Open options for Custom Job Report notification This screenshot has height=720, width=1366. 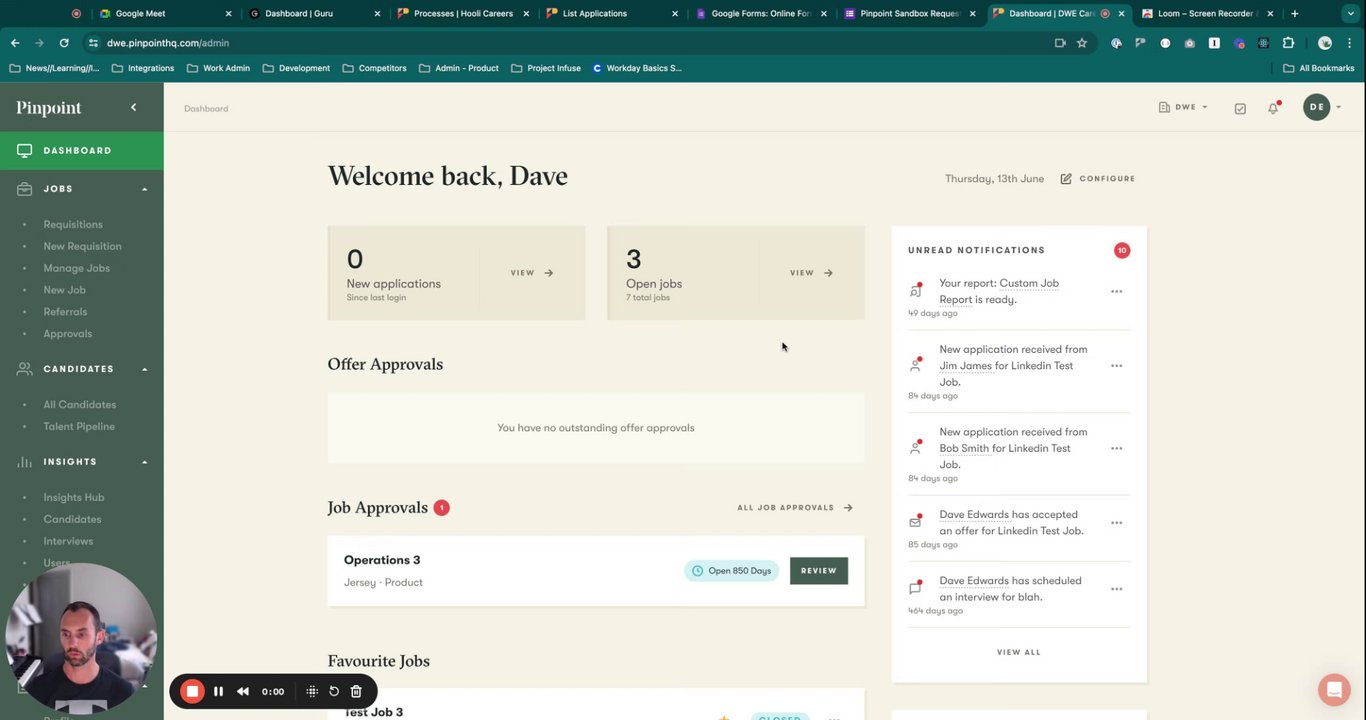click(x=1116, y=292)
